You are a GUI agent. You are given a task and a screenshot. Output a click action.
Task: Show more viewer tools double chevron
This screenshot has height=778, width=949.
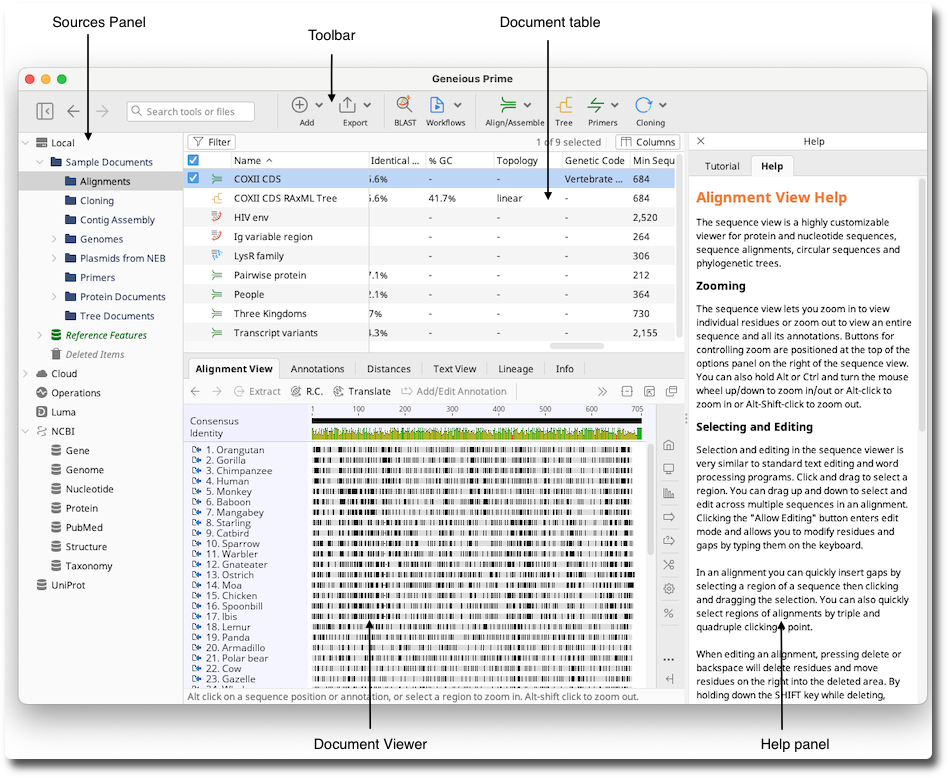pyautogui.click(x=602, y=391)
